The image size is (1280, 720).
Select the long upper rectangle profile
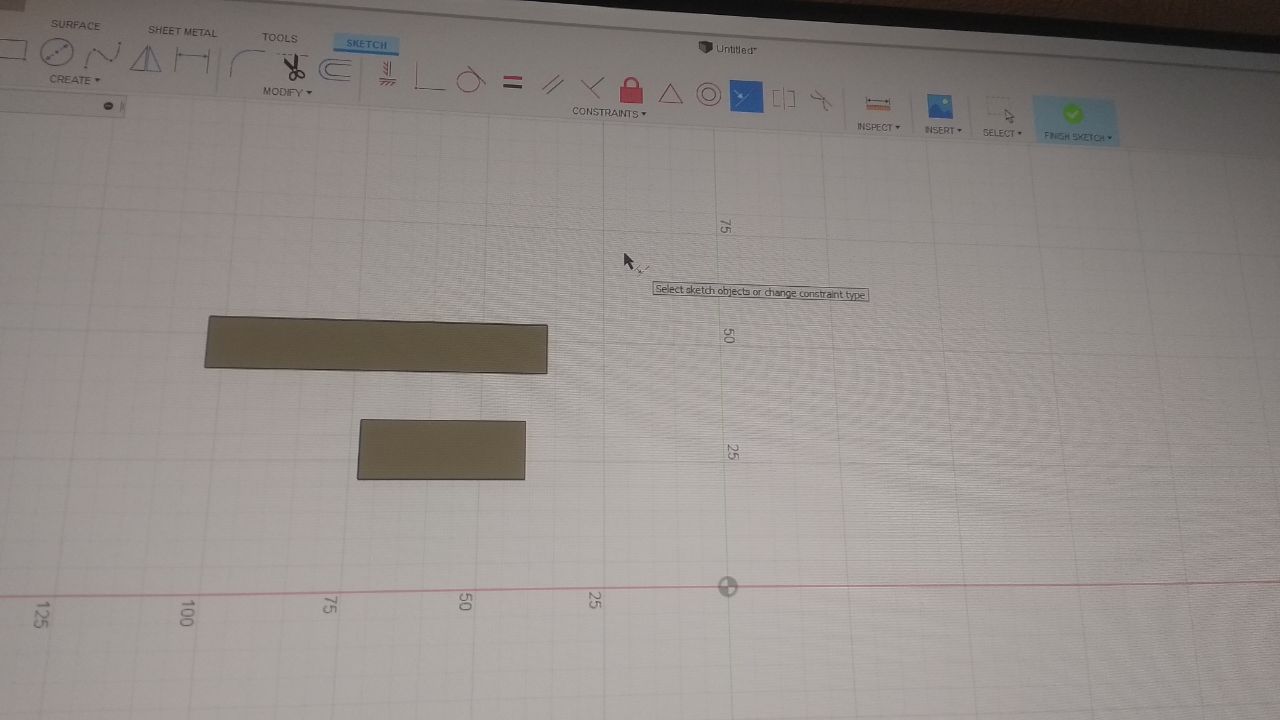(x=376, y=345)
